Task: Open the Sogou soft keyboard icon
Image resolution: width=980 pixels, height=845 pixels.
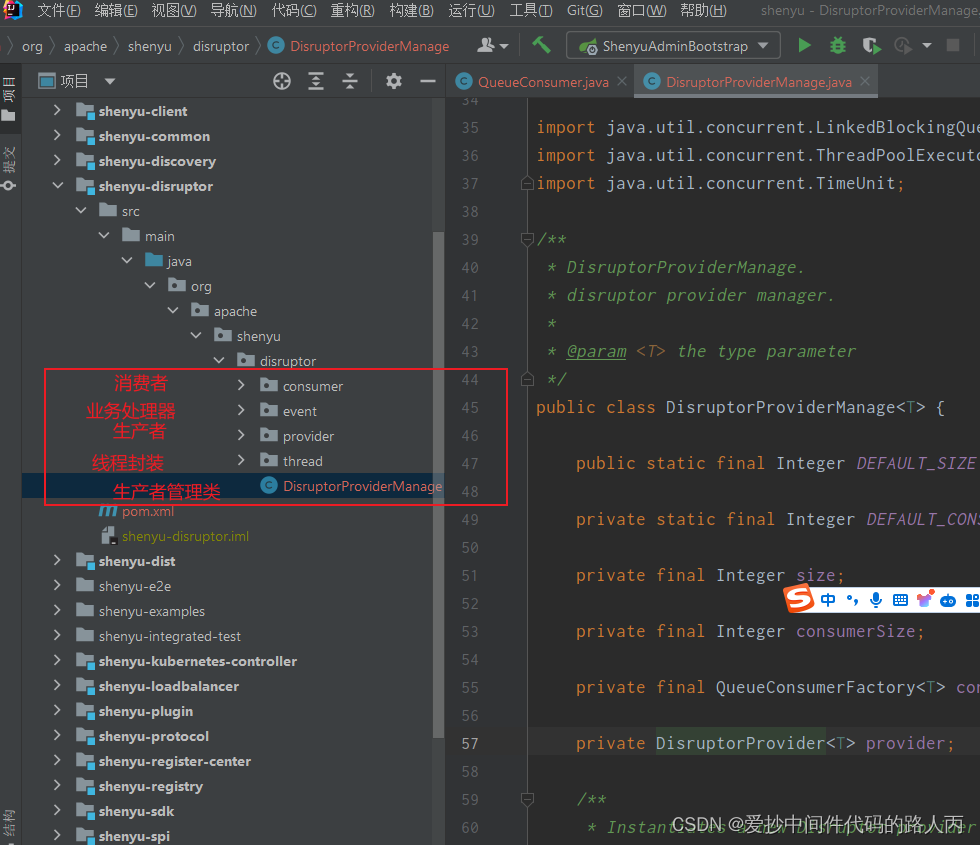Action: [x=901, y=600]
